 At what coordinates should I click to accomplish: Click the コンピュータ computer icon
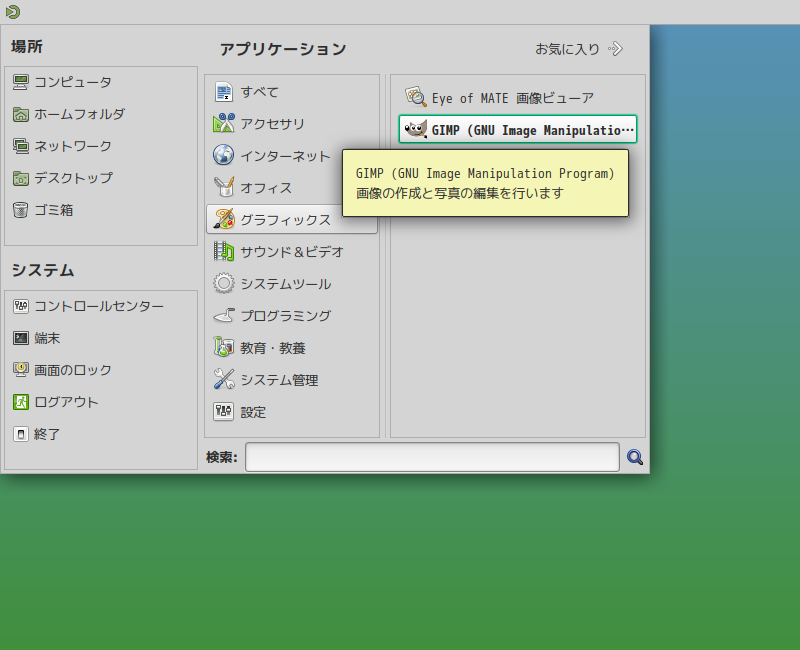tap(20, 82)
